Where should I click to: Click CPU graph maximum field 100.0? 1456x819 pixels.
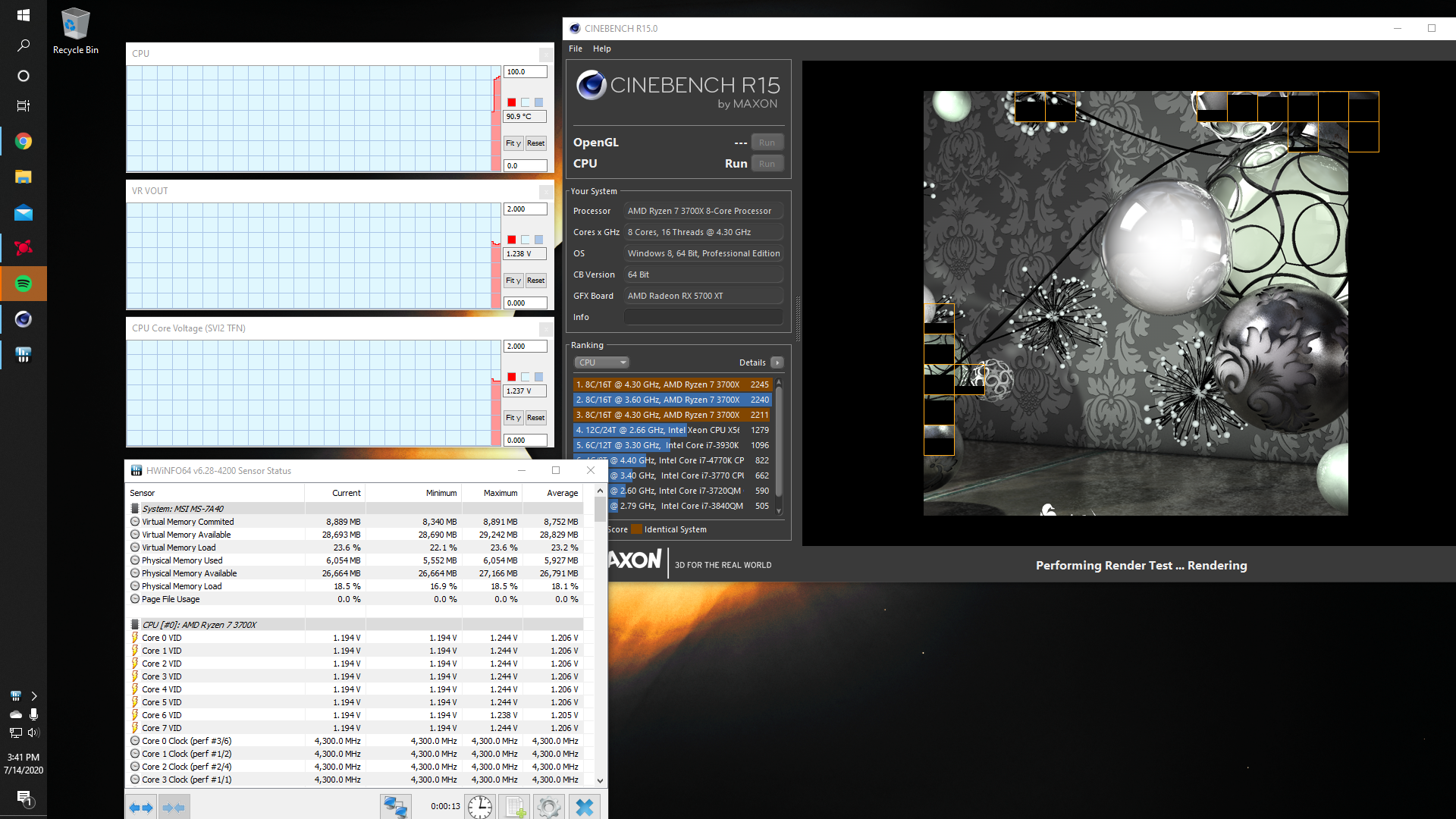point(525,72)
